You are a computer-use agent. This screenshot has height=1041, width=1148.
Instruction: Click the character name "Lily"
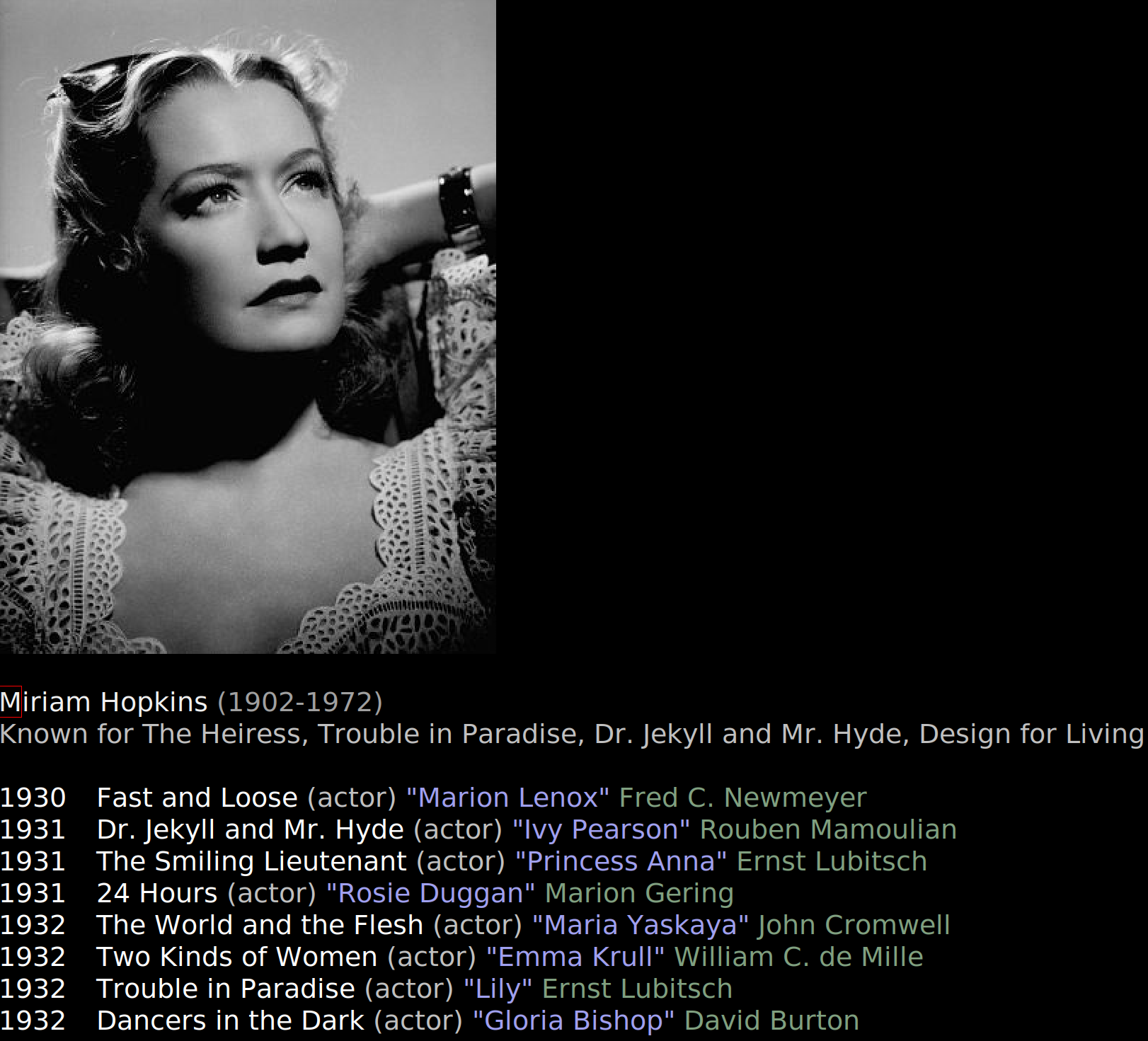[x=498, y=989]
